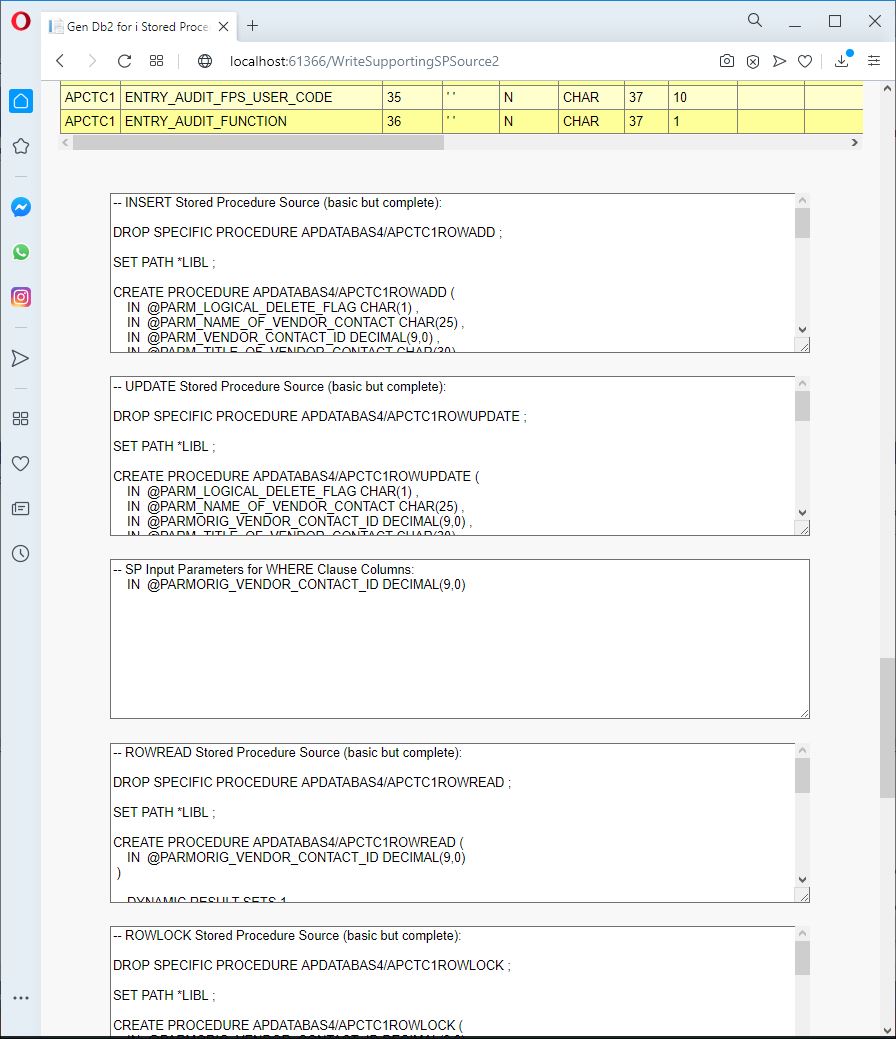Screen dimensions: 896x1039
Task: Add page to bookmarks heart icon in address bar
Action: (805, 61)
